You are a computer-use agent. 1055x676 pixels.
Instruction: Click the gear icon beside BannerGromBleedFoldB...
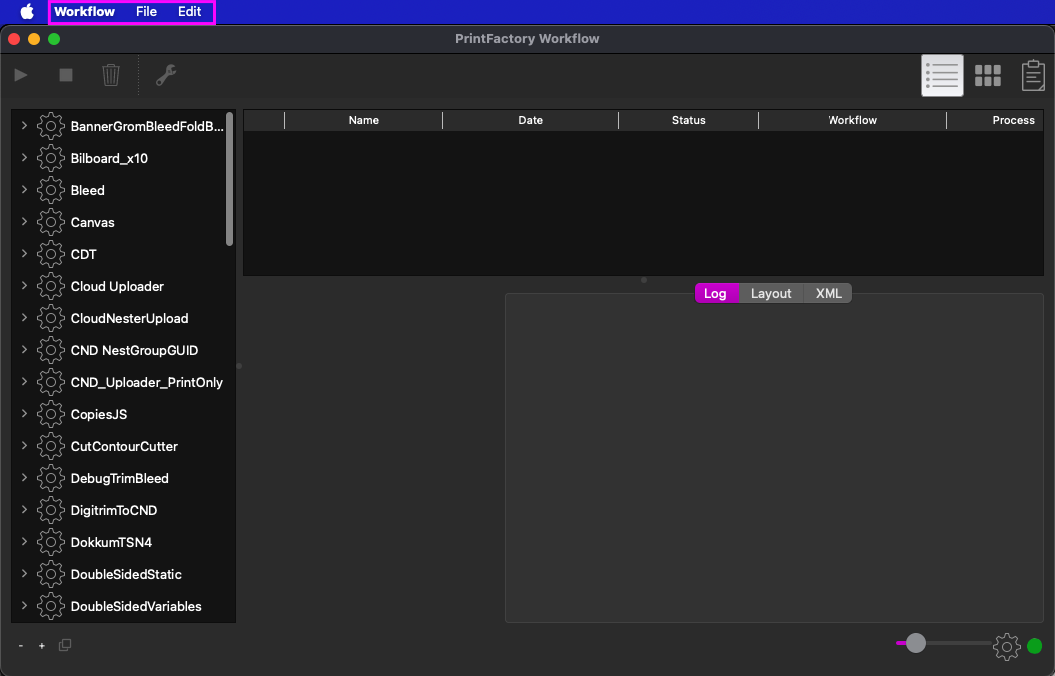(50, 126)
